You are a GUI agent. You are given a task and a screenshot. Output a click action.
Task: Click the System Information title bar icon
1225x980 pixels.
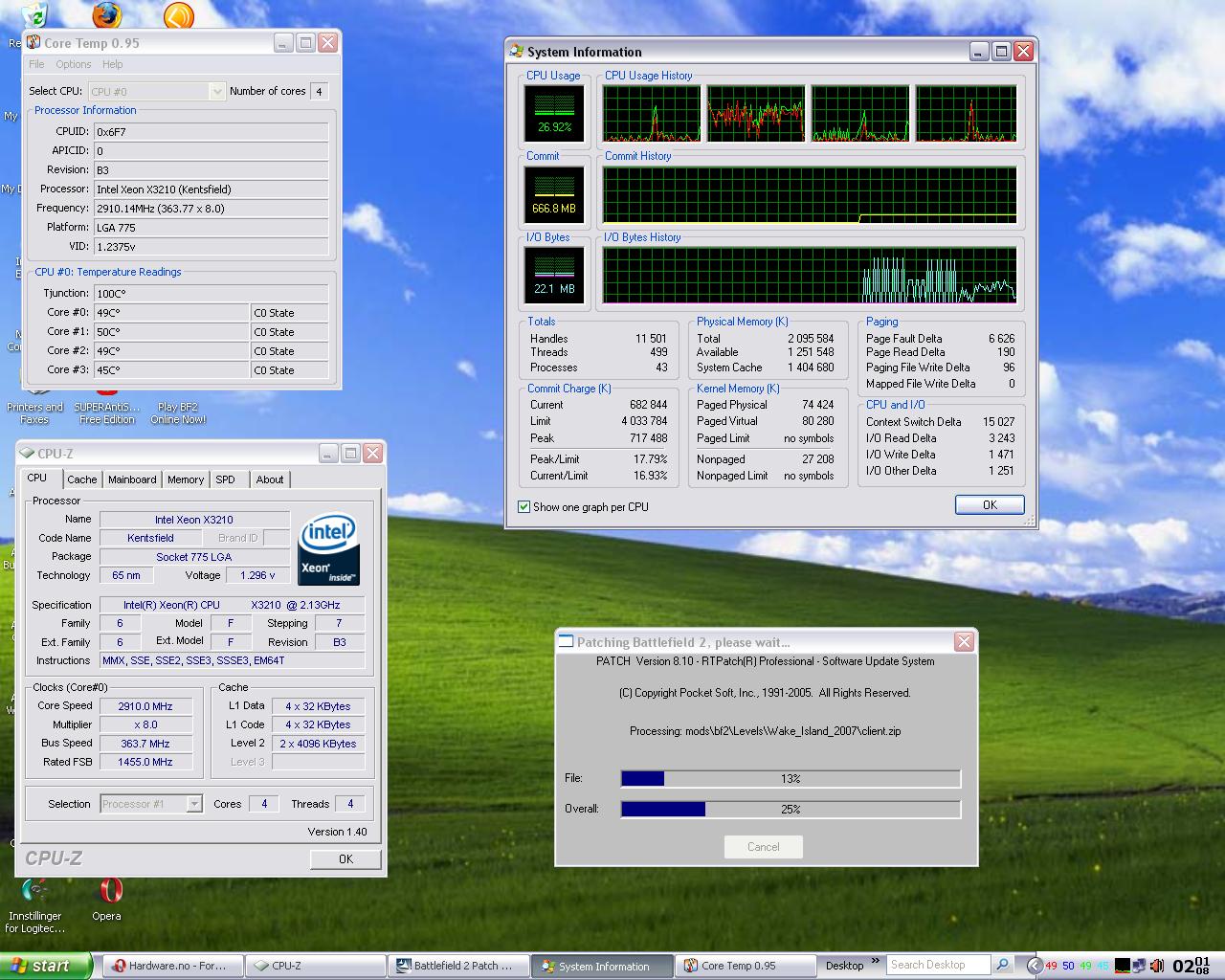coord(517,52)
